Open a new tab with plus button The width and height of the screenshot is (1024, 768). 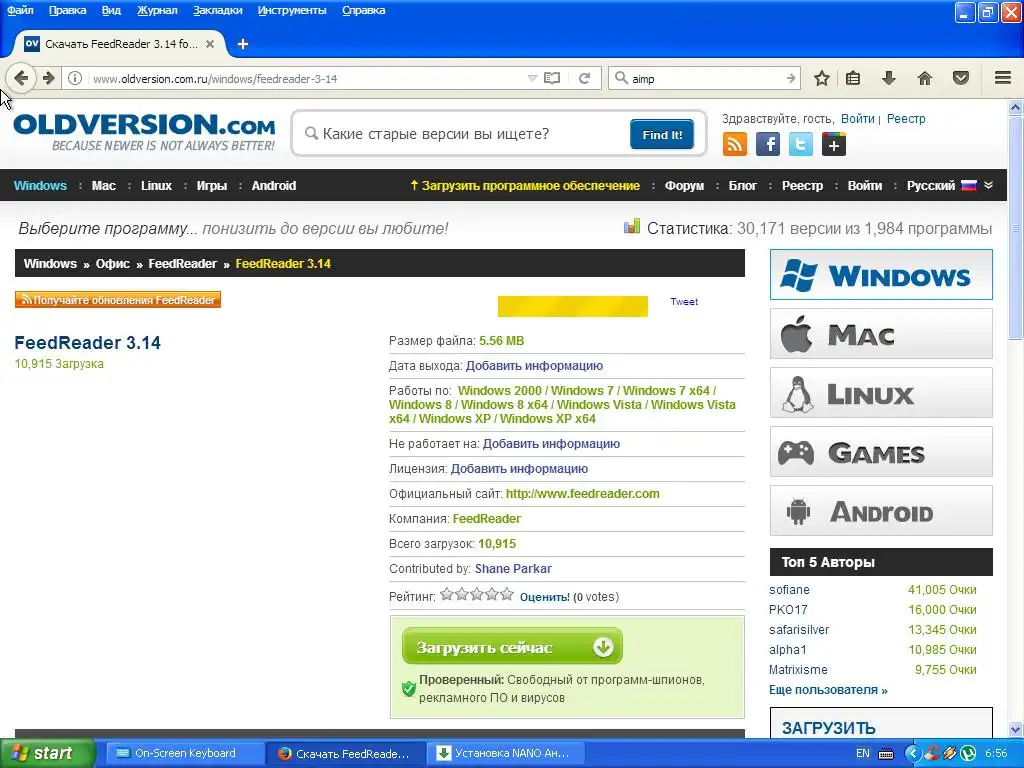(x=243, y=44)
